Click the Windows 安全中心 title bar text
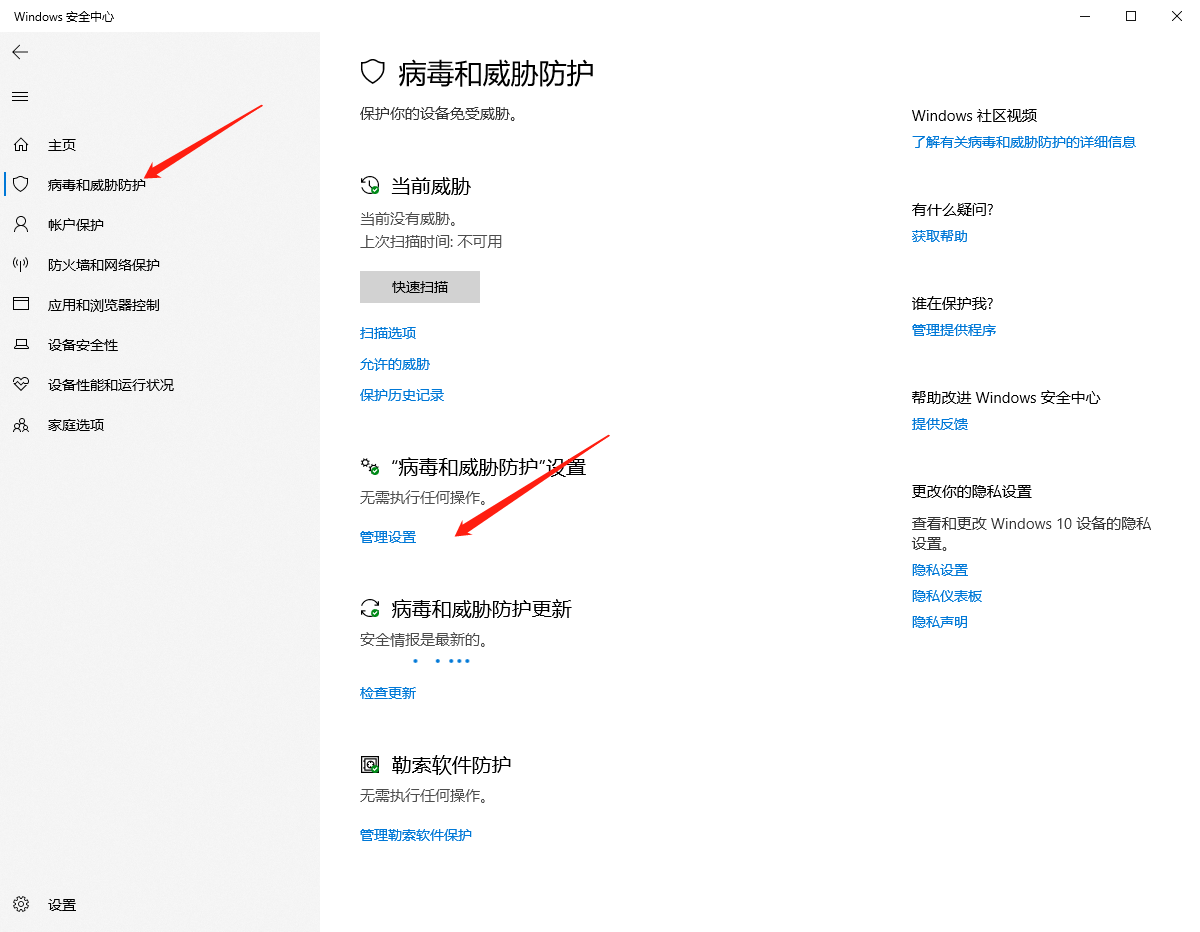Viewport: 1200px width, 932px height. (x=64, y=17)
